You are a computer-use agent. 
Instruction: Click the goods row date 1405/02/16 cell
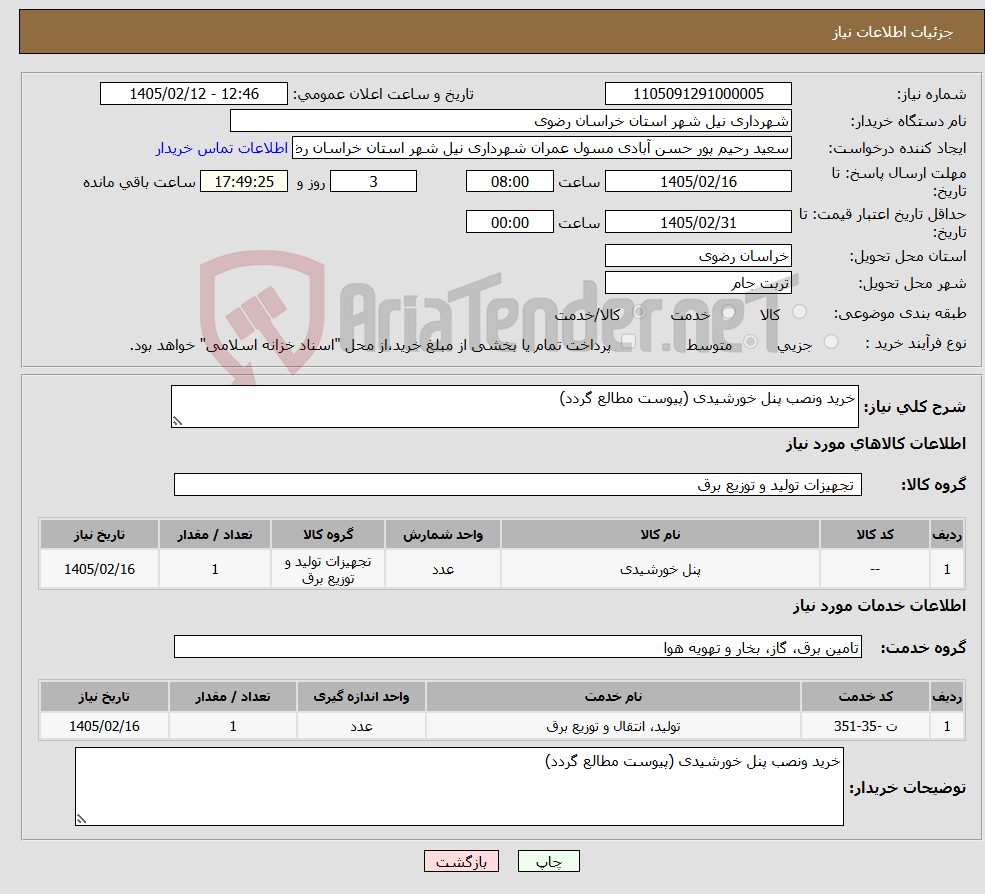click(99, 569)
